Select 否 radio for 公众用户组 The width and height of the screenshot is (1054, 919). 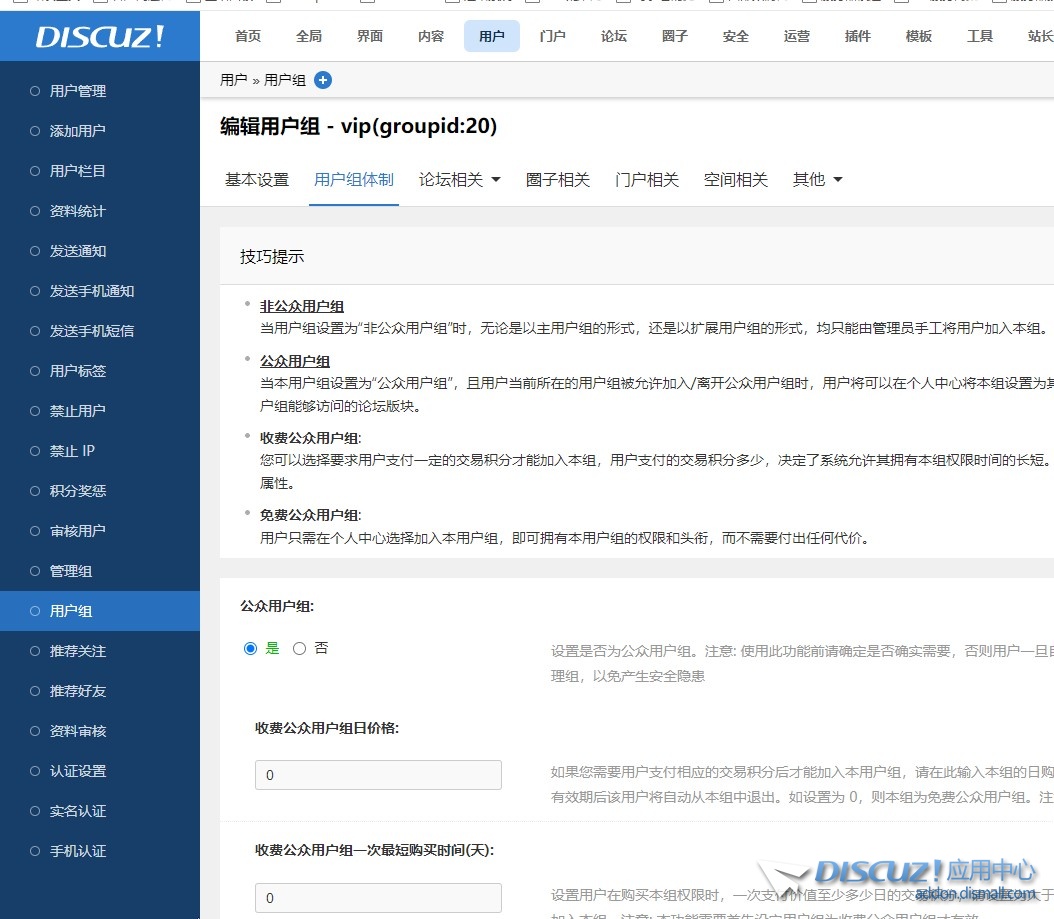(x=299, y=649)
